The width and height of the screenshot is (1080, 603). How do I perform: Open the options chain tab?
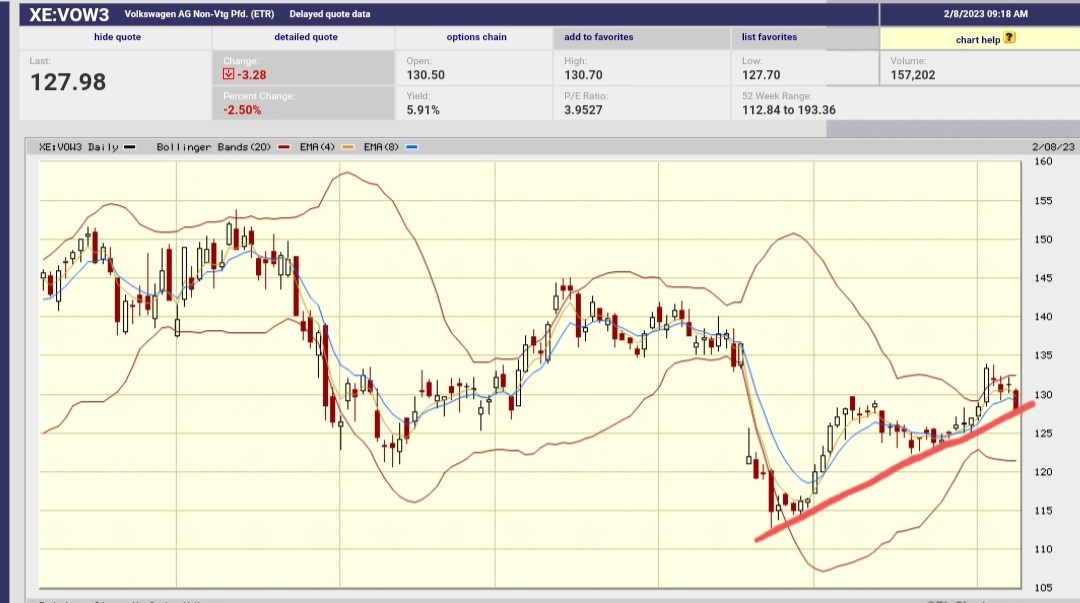[x=475, y=37]
